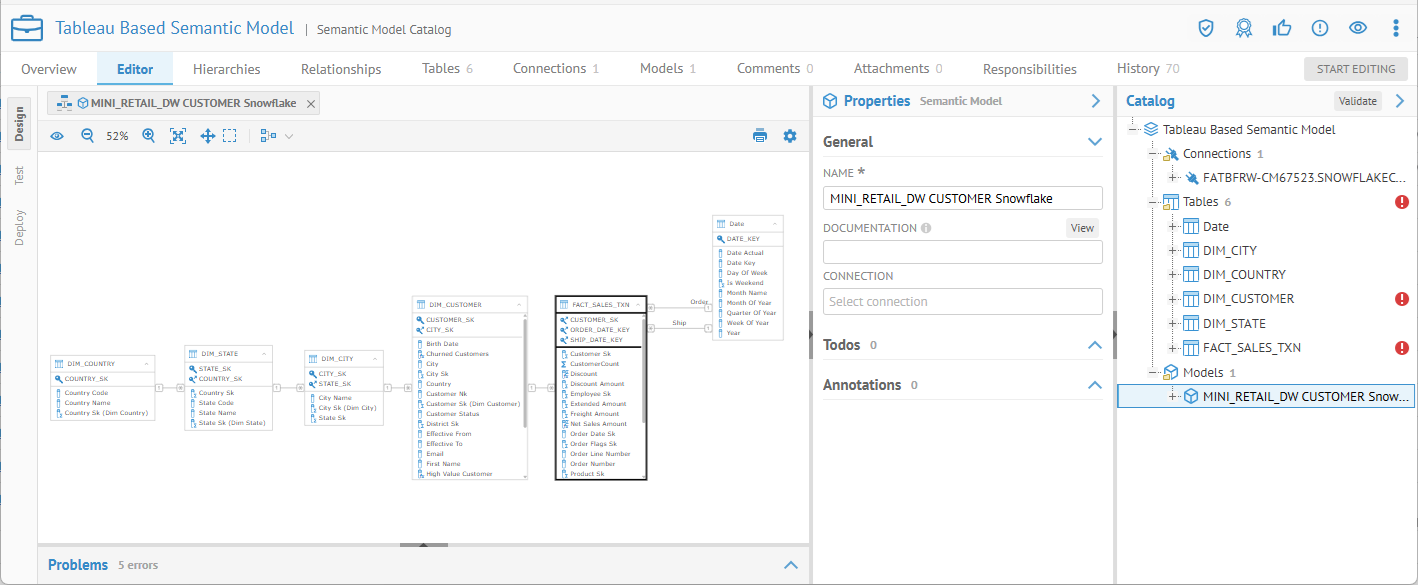
Task: Open the Relationships tab
Action: coord(341,69)
